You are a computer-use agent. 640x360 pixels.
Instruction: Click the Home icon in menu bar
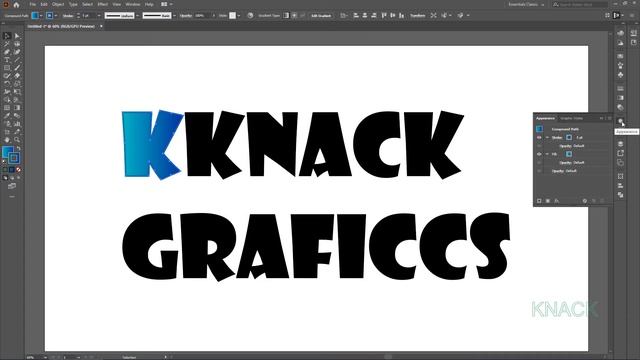pyautogui.click(x=16, y=4)
